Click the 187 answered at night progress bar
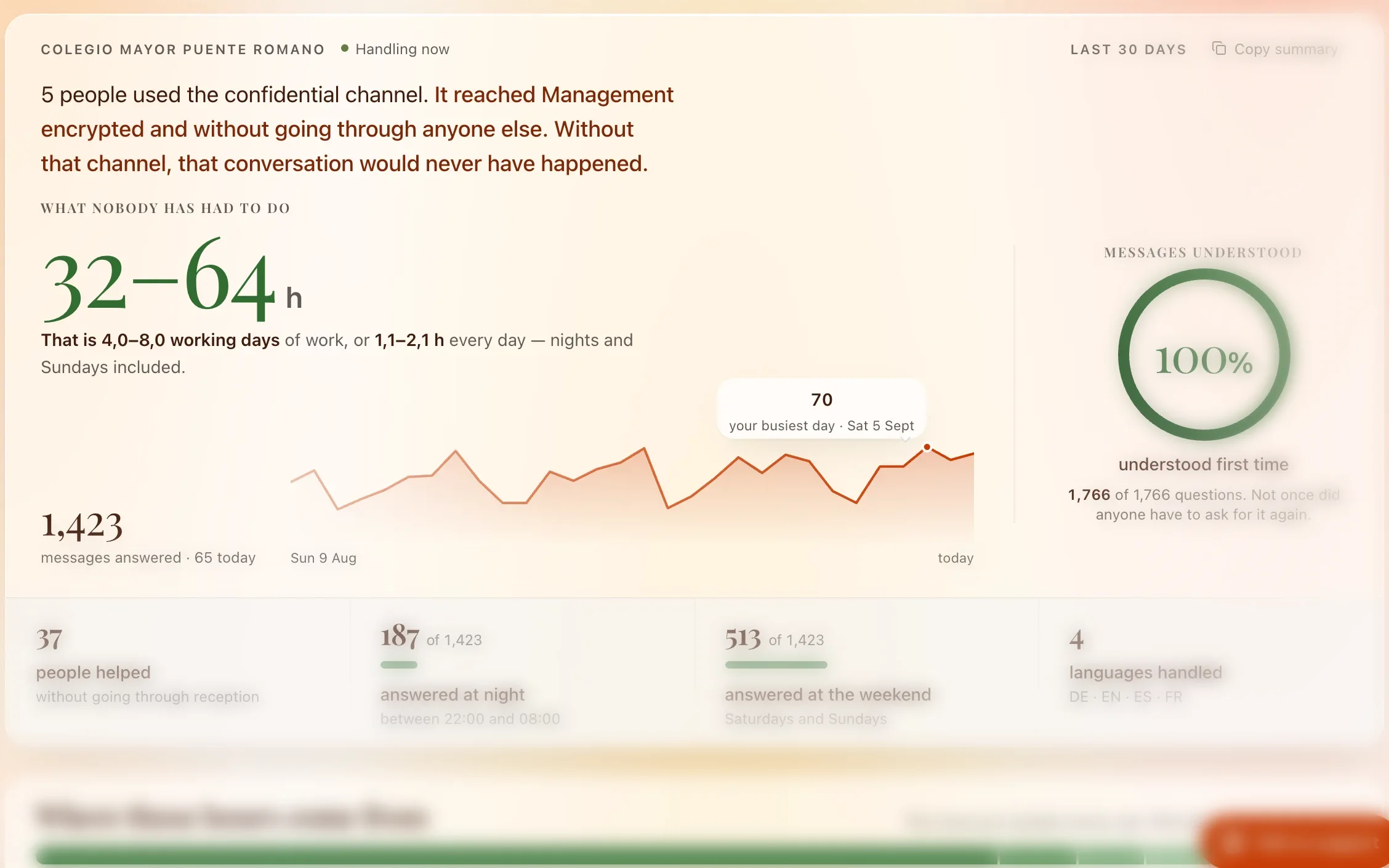This screenshot has height=868, width=1389. click(x=399, y=665)
